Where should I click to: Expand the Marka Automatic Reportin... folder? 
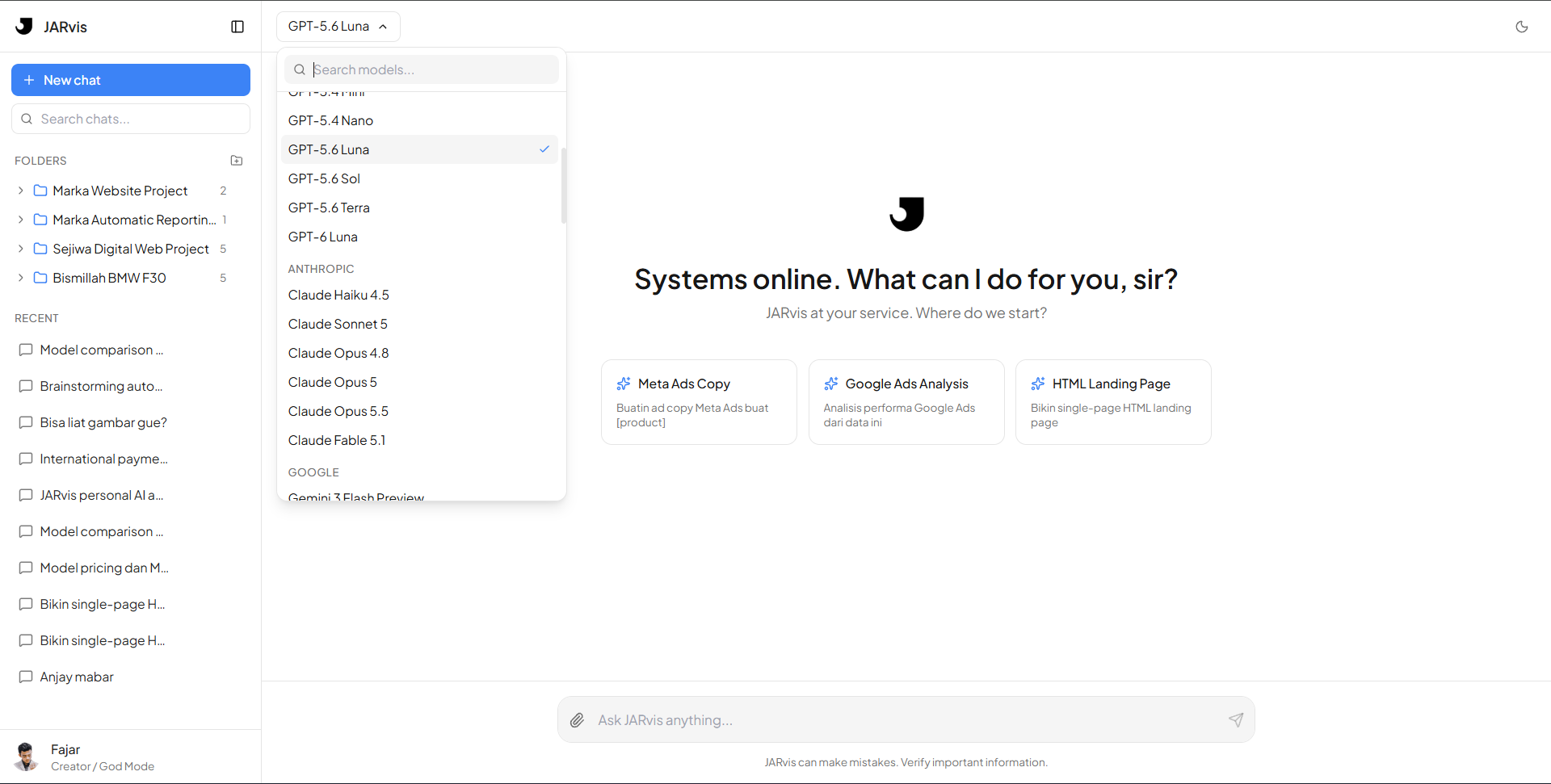pos(21,220)
